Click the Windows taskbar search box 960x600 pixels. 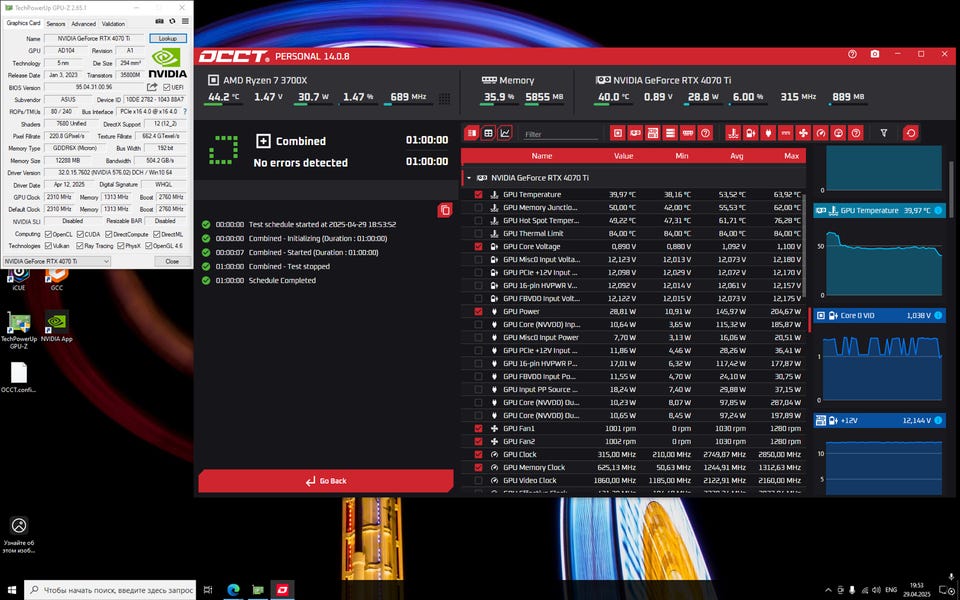click(110, 590)
